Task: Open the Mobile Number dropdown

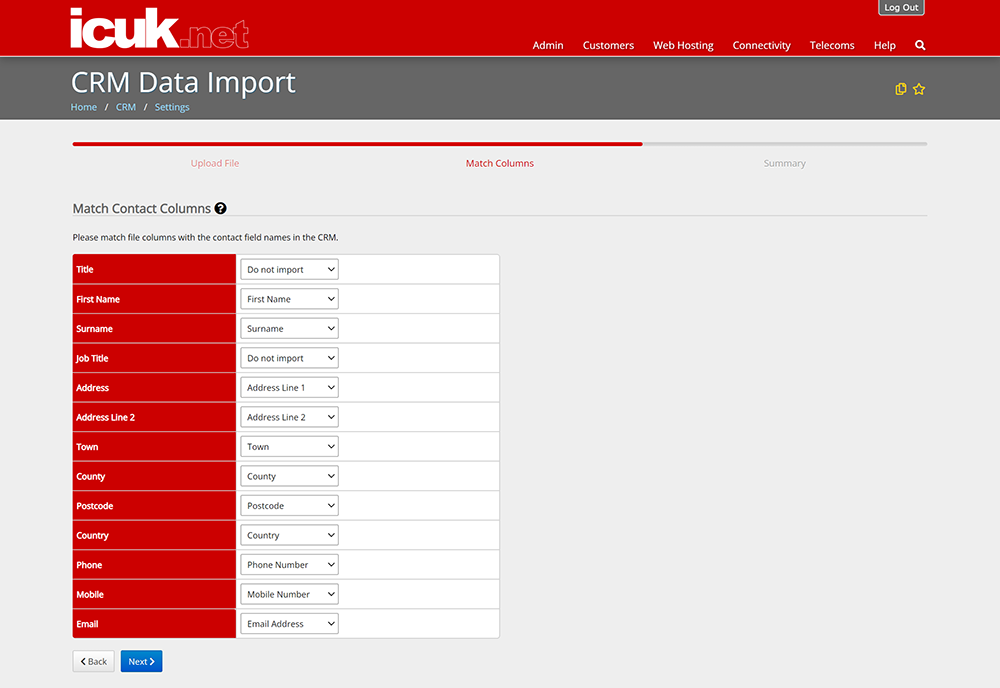Action: pyautogui.click(x=289, y=594)
